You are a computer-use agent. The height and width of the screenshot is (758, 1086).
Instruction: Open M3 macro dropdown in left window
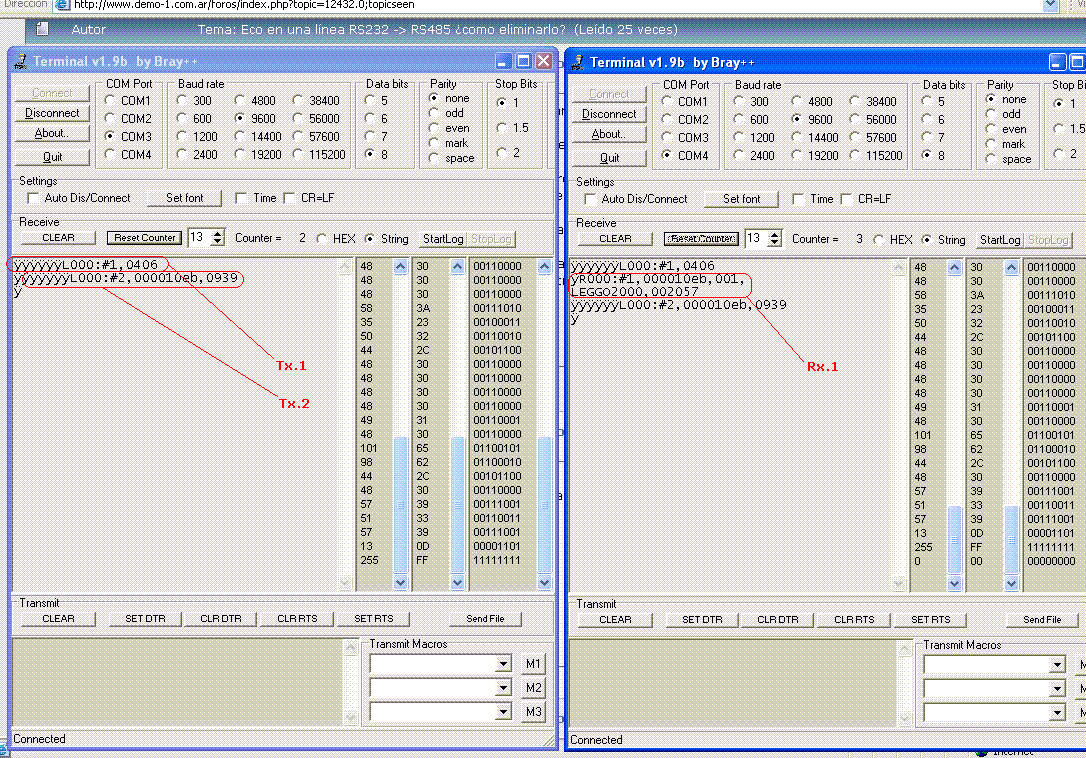(504, 712)
